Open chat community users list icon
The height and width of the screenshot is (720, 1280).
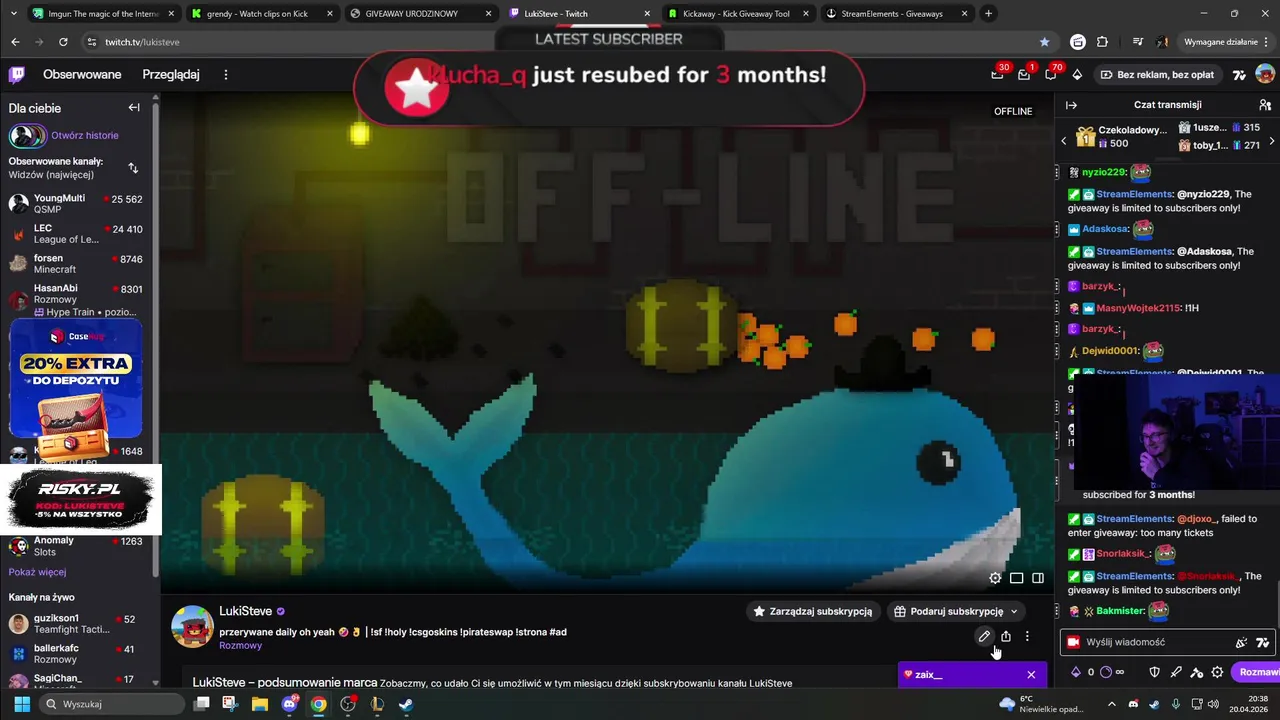click(x=1265, y=105)
